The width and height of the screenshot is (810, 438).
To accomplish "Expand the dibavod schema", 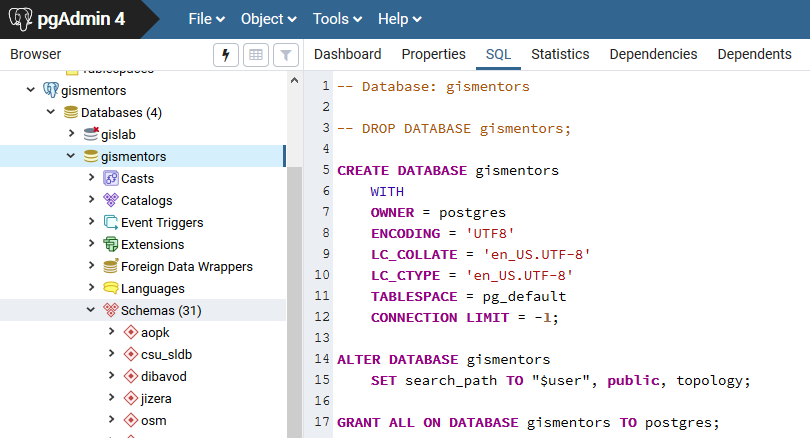I will pyautogui.click(x=112, y=376).
